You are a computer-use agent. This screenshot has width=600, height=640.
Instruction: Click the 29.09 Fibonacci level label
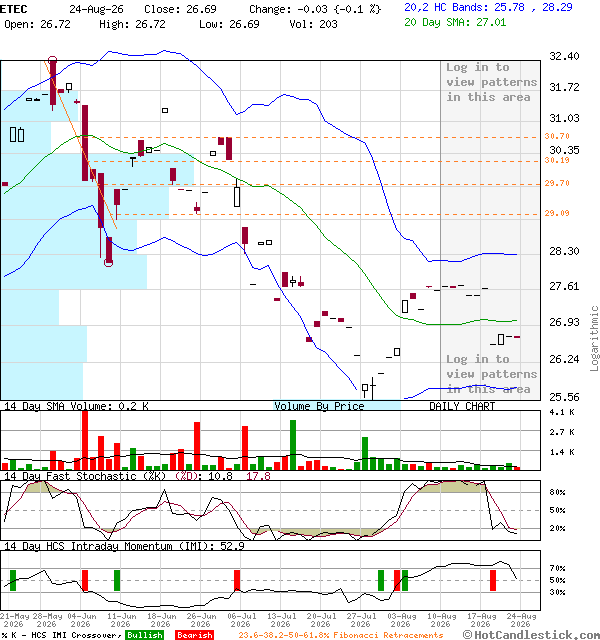pos(557,213)
